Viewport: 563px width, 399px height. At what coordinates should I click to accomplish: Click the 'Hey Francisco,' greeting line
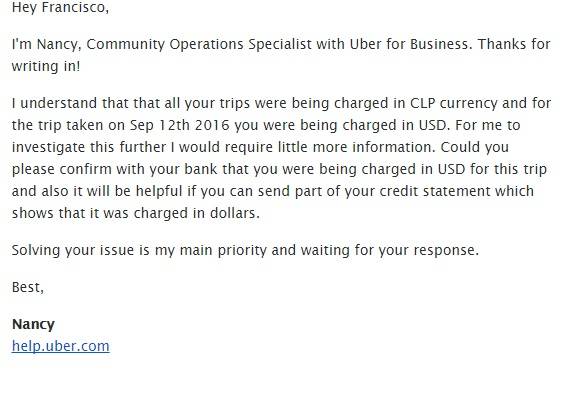click(60, 7)
